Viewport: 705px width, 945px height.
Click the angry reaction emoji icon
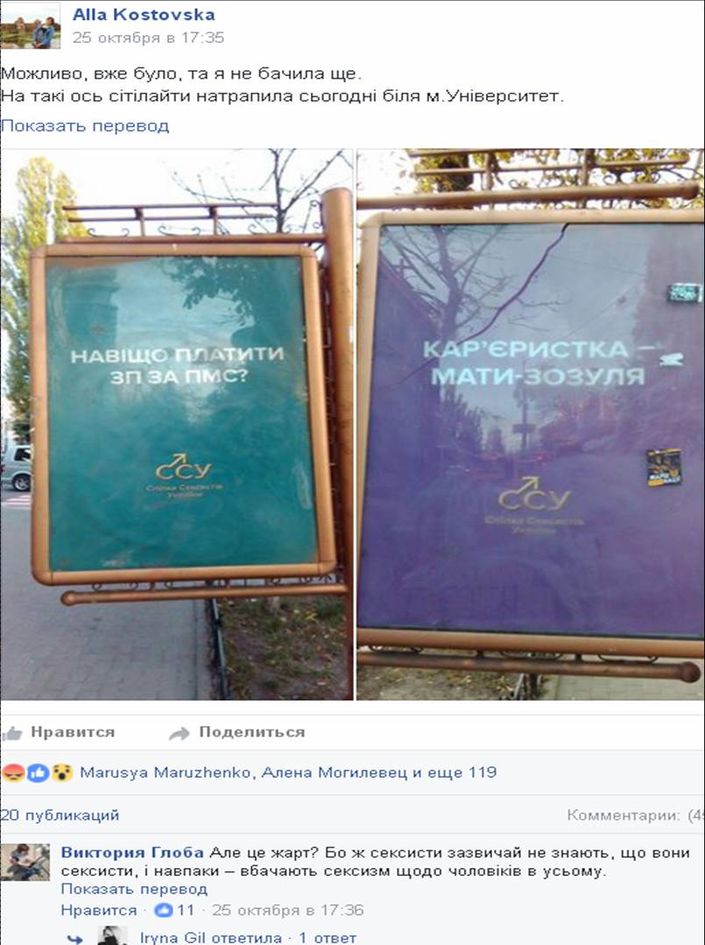pyautogui.click(x=13, y=772)
